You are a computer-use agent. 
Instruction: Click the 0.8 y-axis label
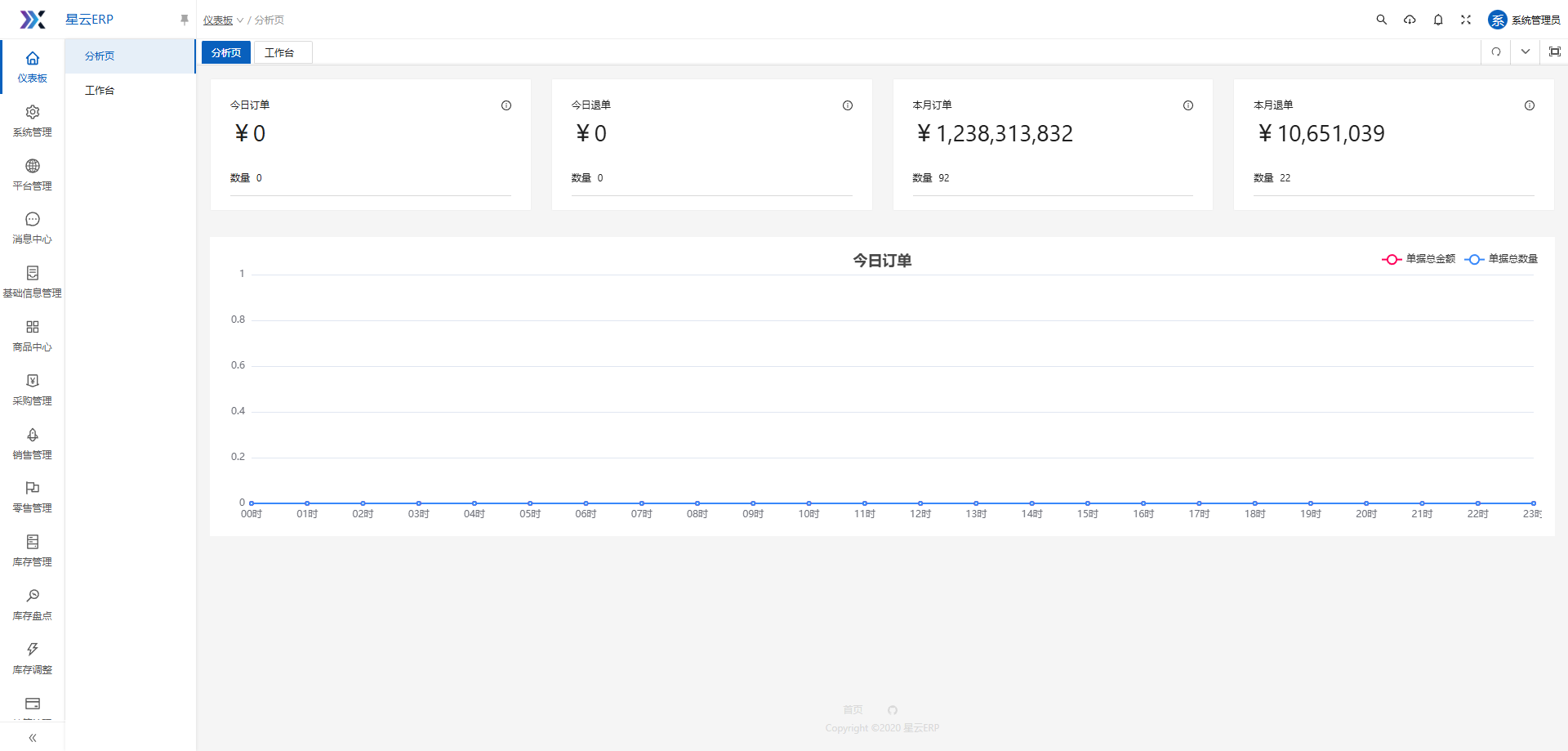coord(238,320)
